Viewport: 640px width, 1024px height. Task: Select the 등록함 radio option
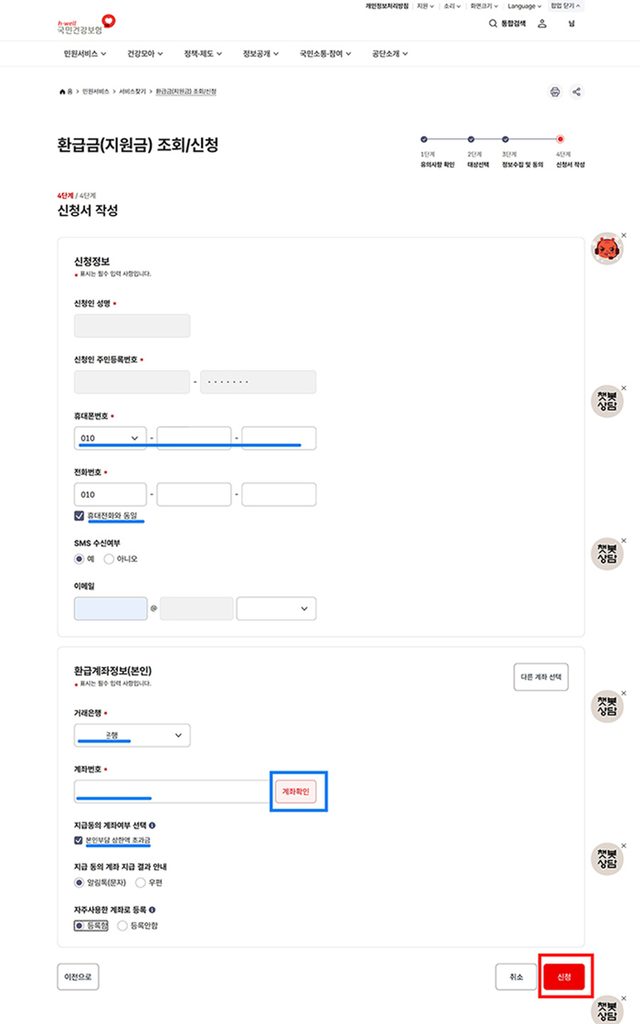(79, 926)
